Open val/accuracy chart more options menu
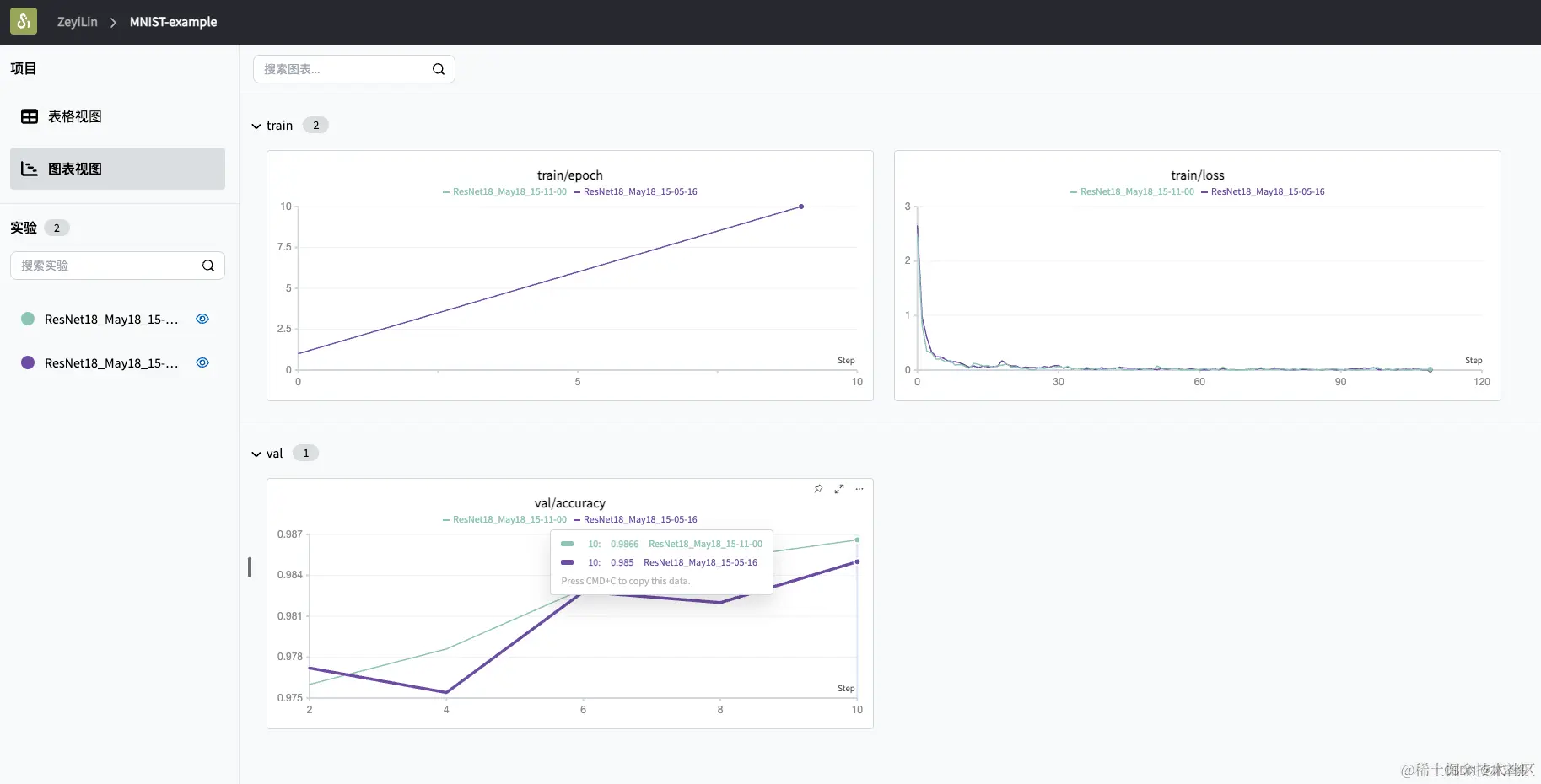Screen dimensions: 1541x784 (x=859, y=489)
